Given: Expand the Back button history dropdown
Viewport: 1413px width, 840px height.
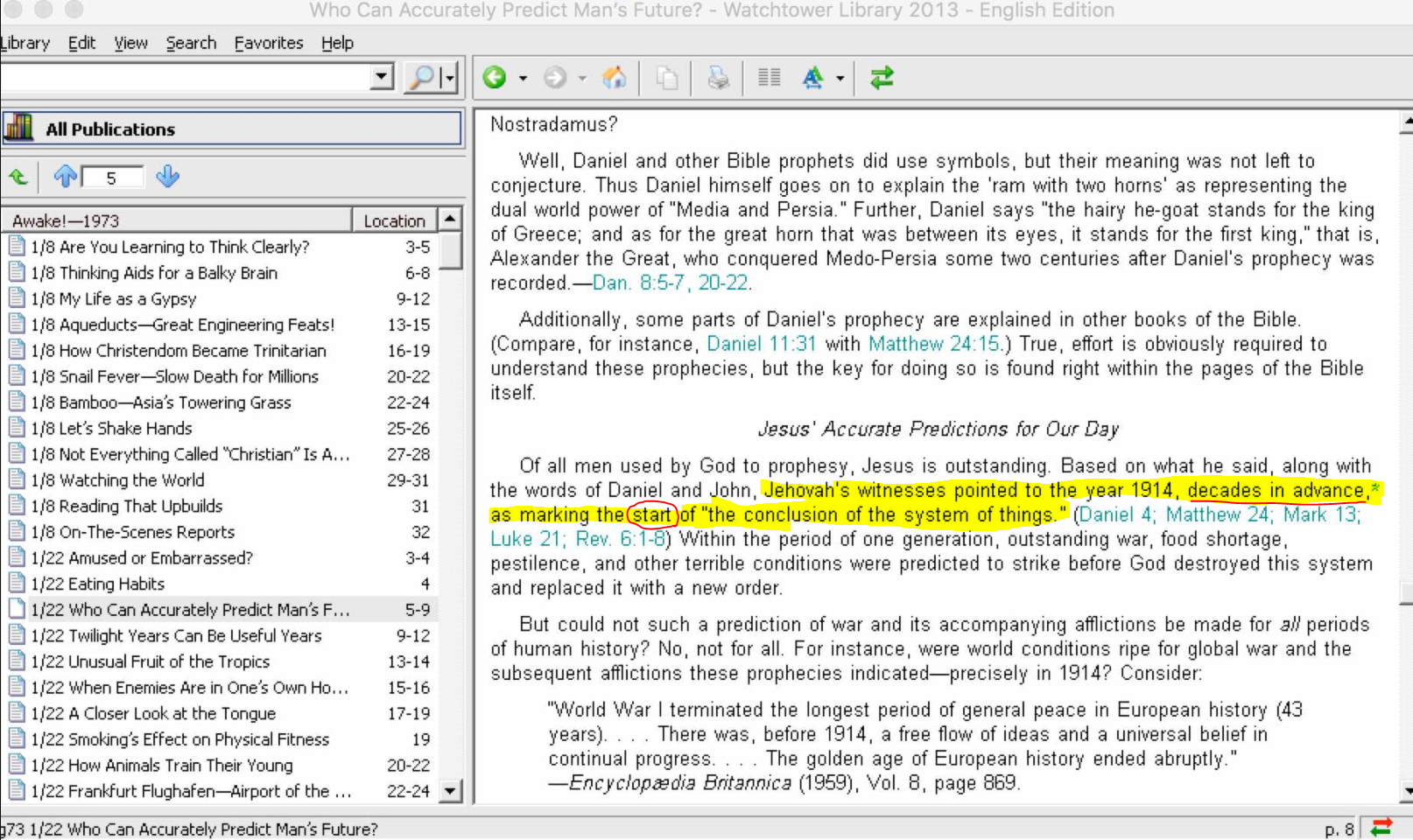Looking at the screenshot, I should pyautogui.click(x=523, y=79).
